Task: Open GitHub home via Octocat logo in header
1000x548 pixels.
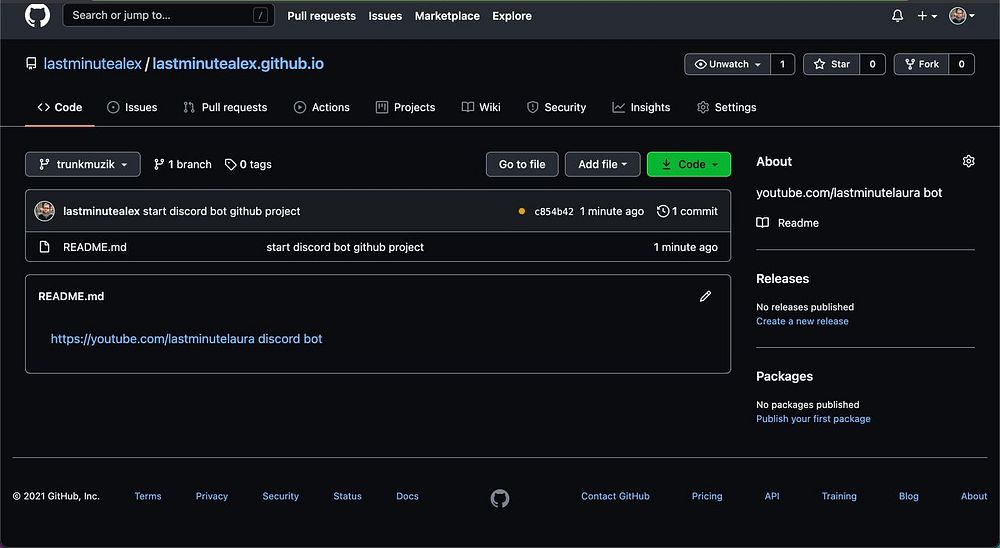Action: point(37,15)
